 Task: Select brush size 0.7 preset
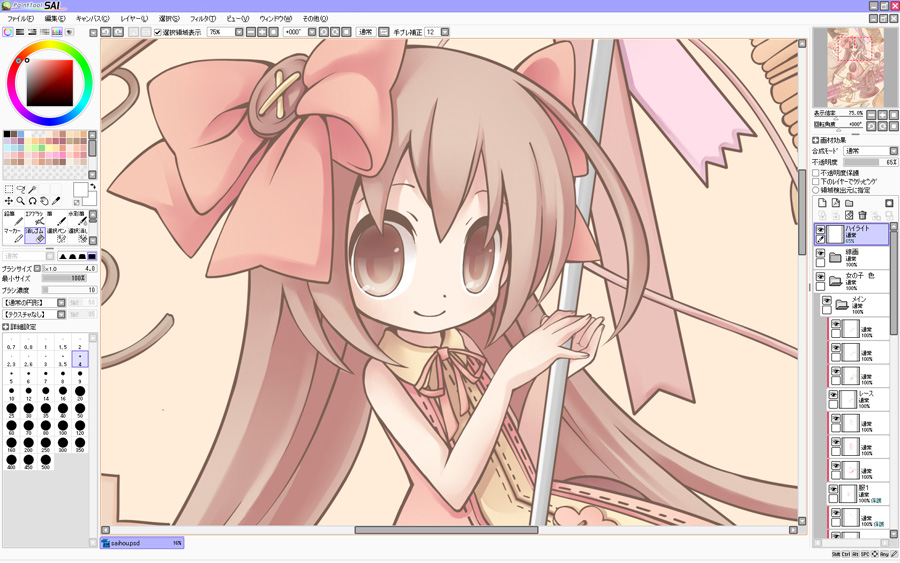[11, 343]
